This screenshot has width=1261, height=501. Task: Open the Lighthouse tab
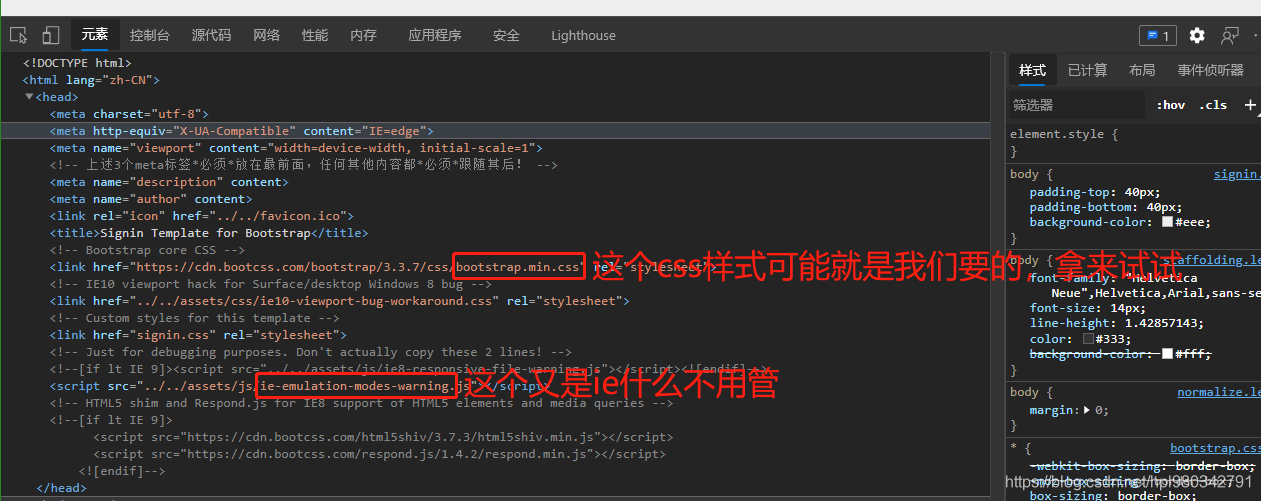tap(583, 35)
